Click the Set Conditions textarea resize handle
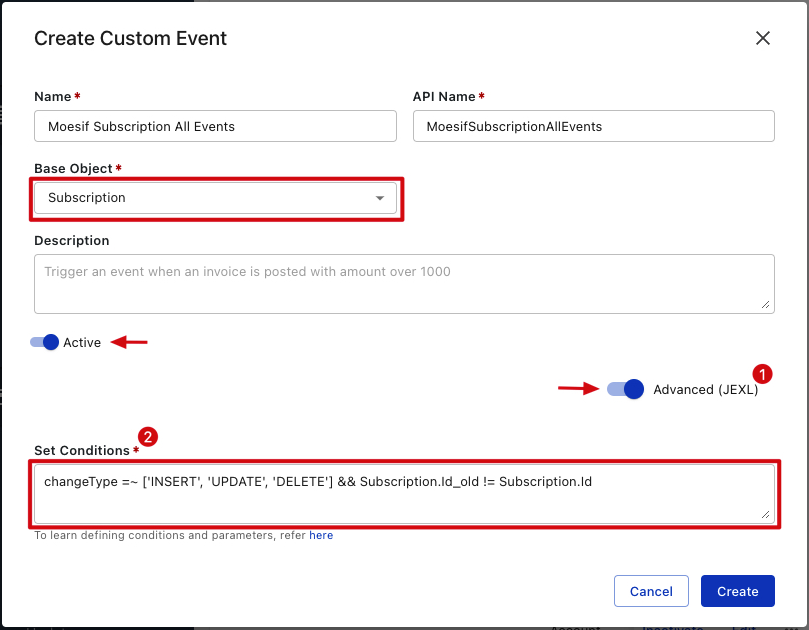Viewport: 809px width, 630px height. (766, 514)
